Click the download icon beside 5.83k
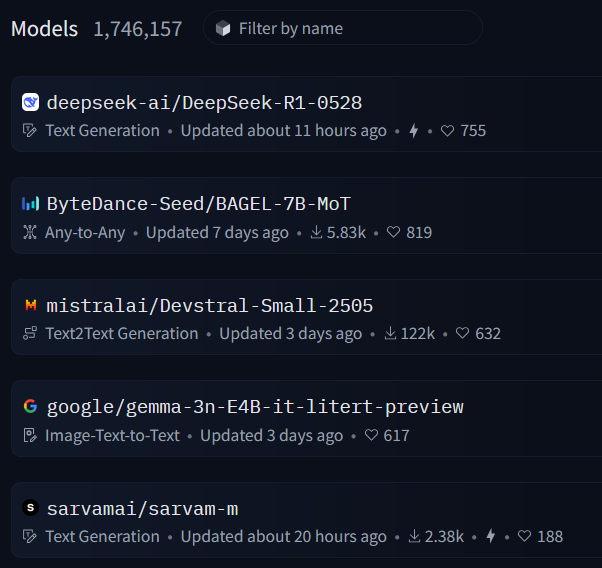Screen dimensions: 602x568 (315, 233)
